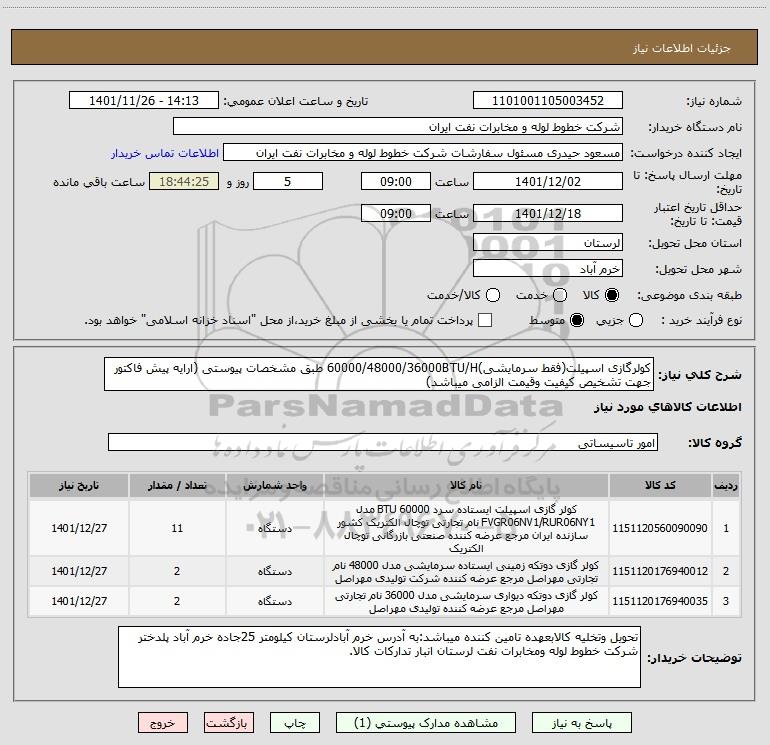Click the delivery city field خرم آباد
The image size is (770, 745).
point(548,268)
